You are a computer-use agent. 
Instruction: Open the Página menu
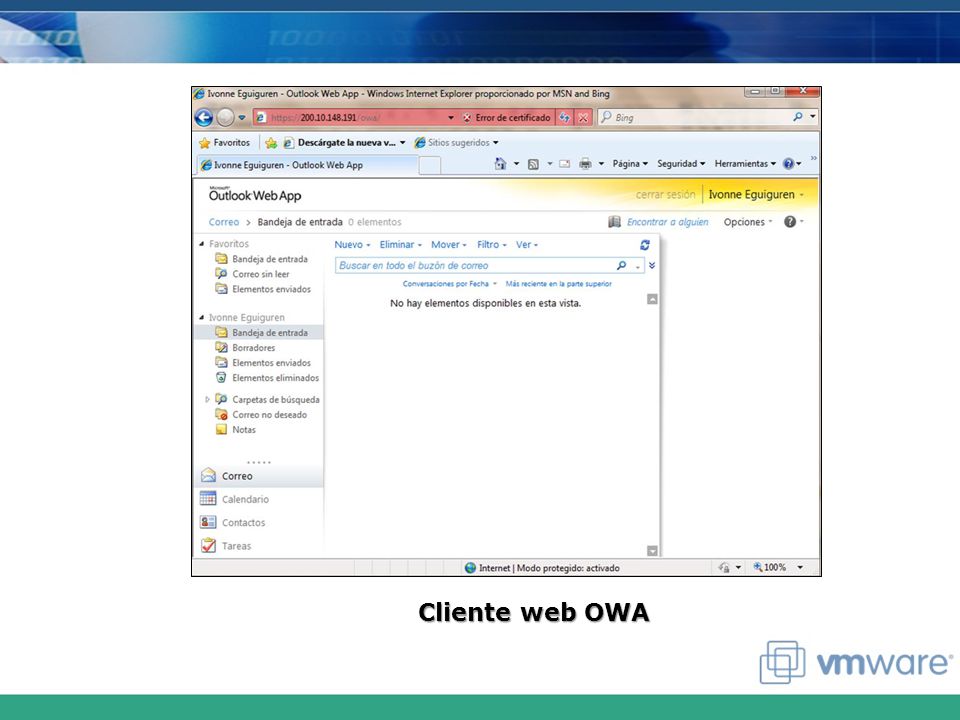click(630, 163)
